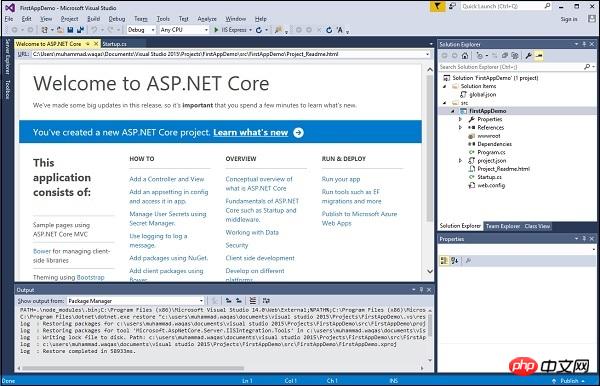Click the Undo toolbar icon
The width and height of the screenshot is (600, 386).
tap(94, 30)
